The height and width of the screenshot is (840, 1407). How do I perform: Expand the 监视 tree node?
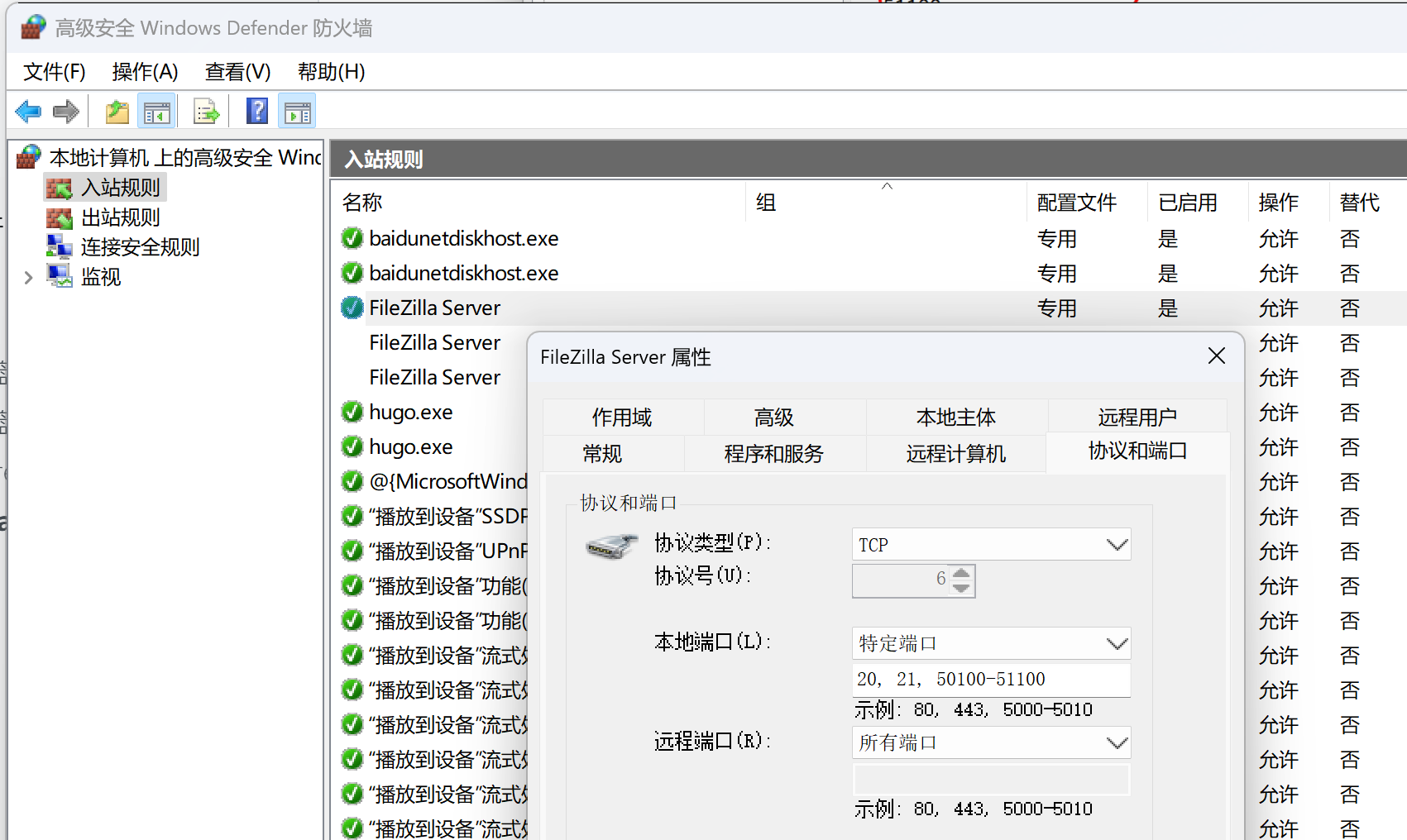(x=29, y=277)
